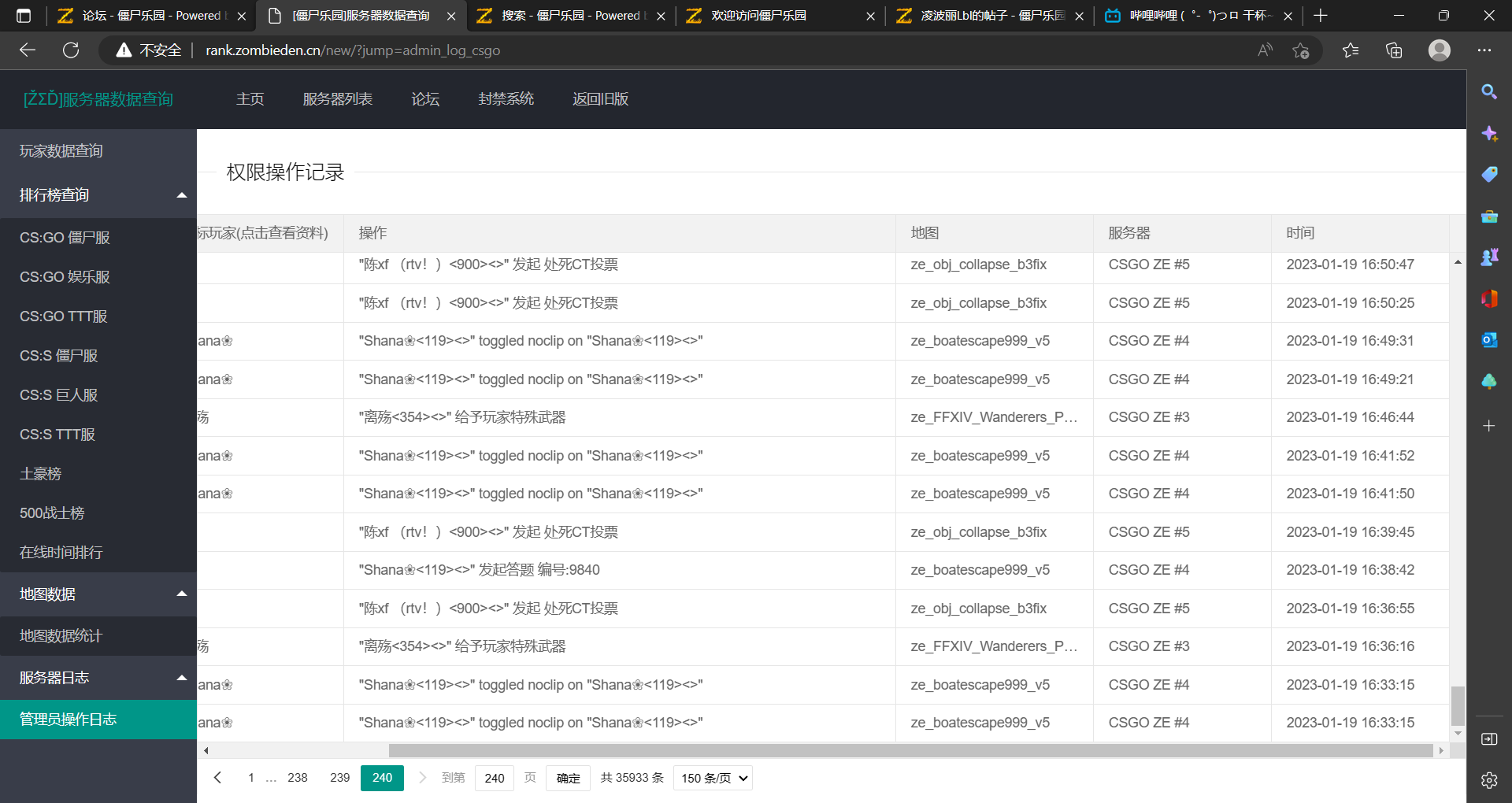Open the Outlook icon in sidebar
Image resolution: width=1512 pixels, height=803 pixels.
click(1488, 340)
